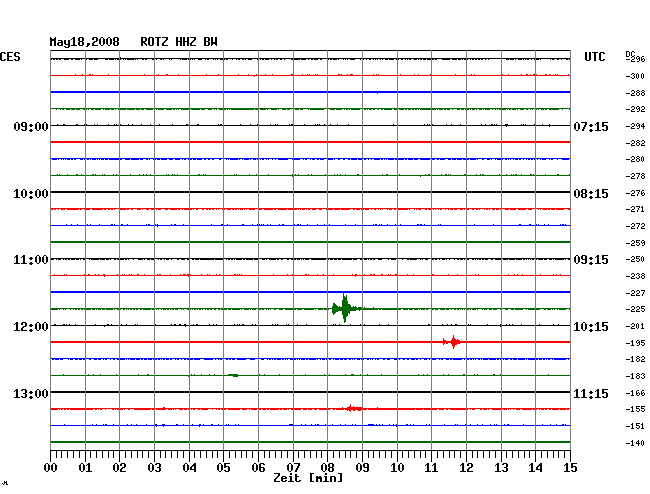Click the 06 minute axis label

pyautogui.click(x=258, y=467)
